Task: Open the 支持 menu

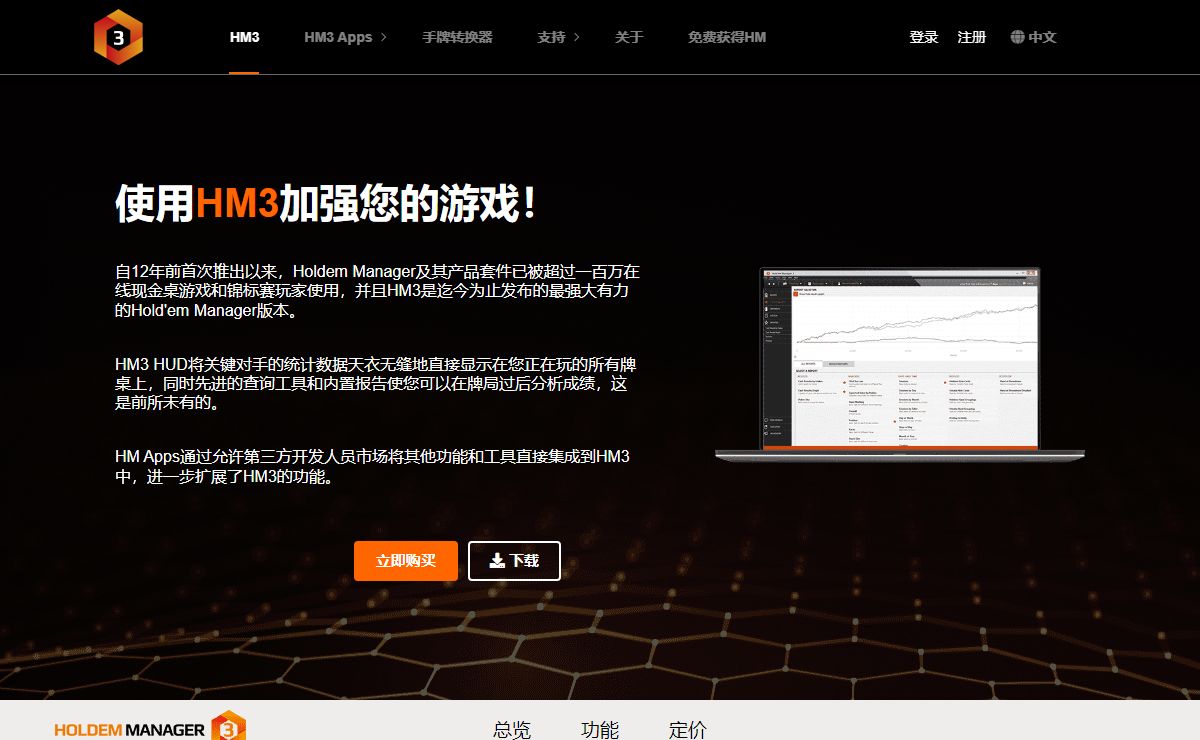Action: (551, 37)
